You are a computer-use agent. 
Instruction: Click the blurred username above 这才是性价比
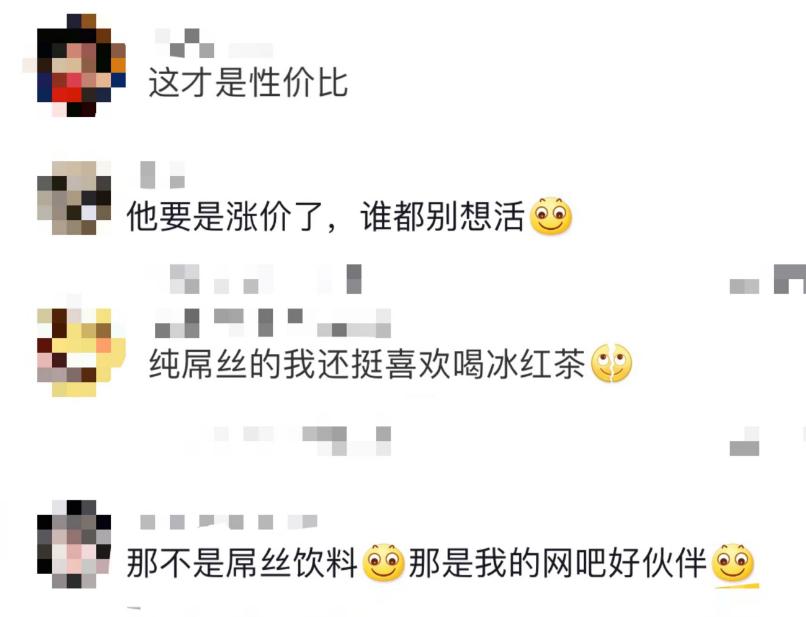pyautogui.click(x=213, y=43)
